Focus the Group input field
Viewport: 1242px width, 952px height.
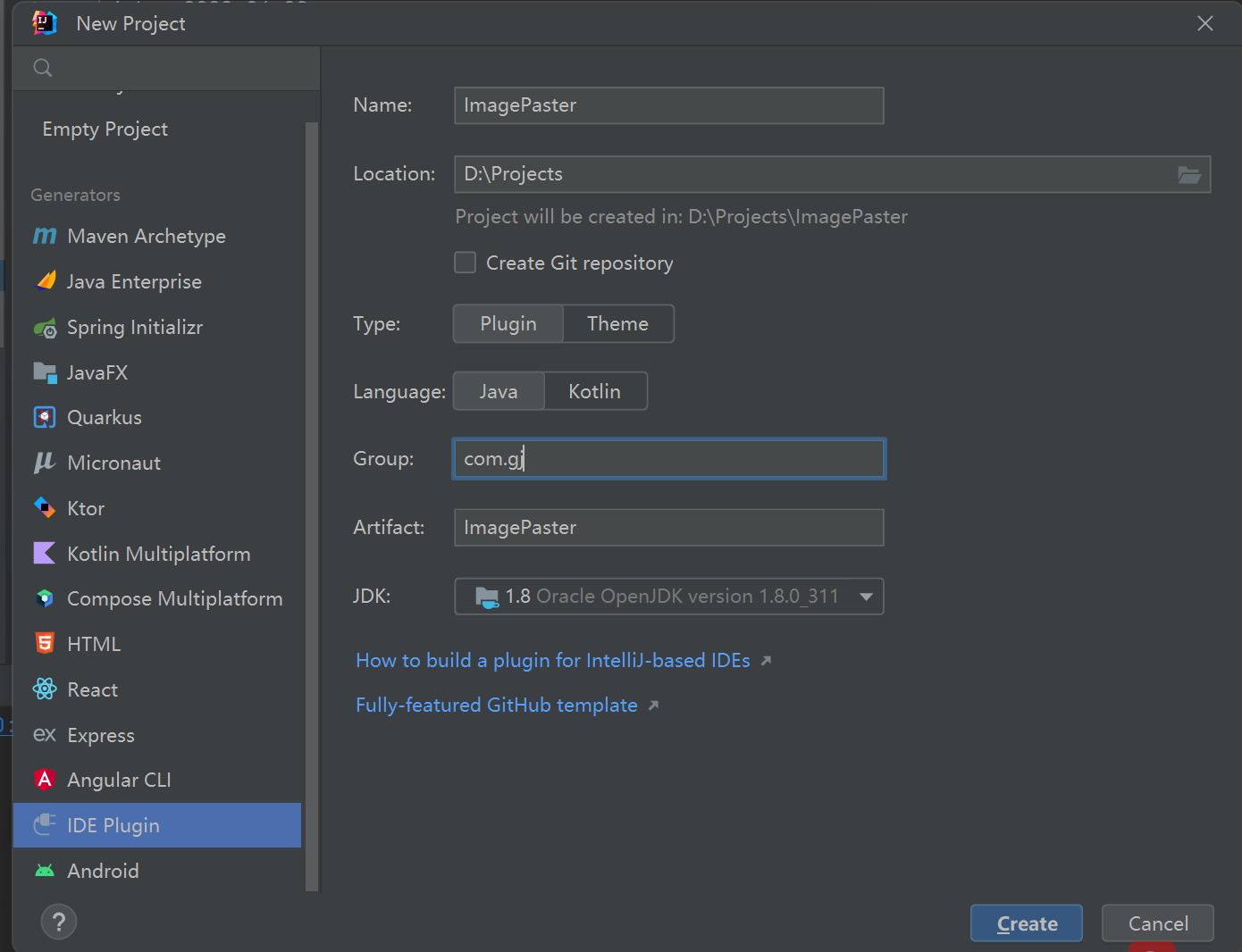point(669,459)
